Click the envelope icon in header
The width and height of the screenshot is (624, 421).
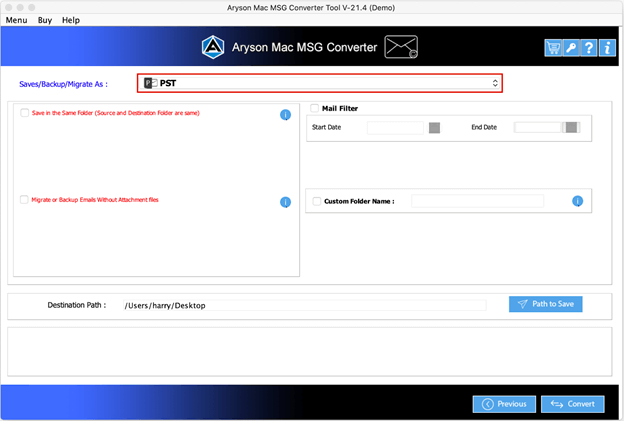401,47
